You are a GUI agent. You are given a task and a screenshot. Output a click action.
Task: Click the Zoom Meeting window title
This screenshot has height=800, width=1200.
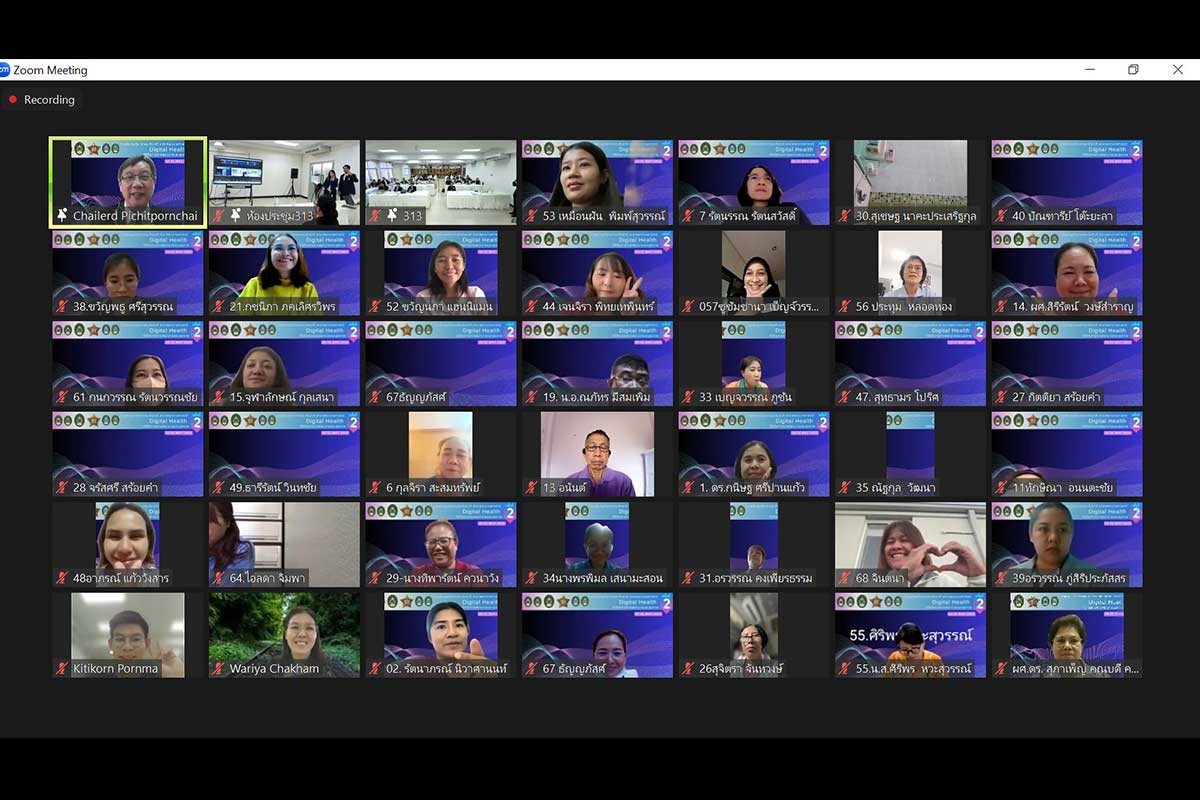click(x=50, y=70)
